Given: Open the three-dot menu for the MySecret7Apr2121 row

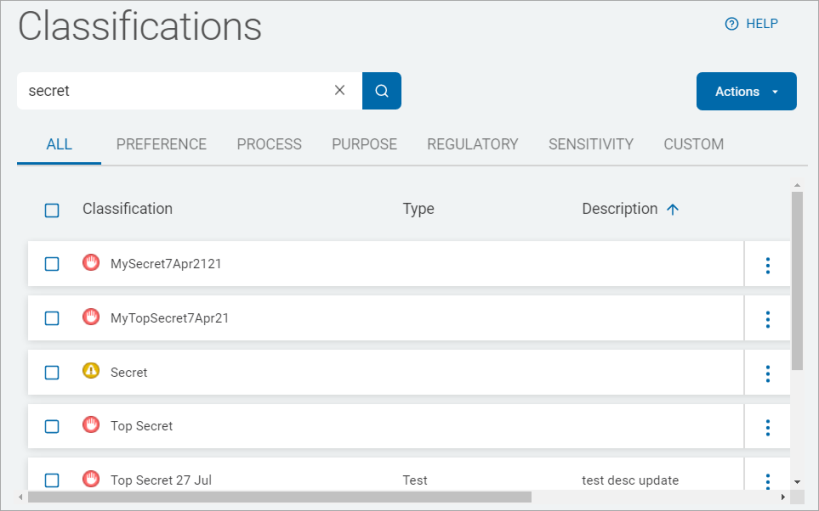Looking at the screenshot, I should 767,265.
